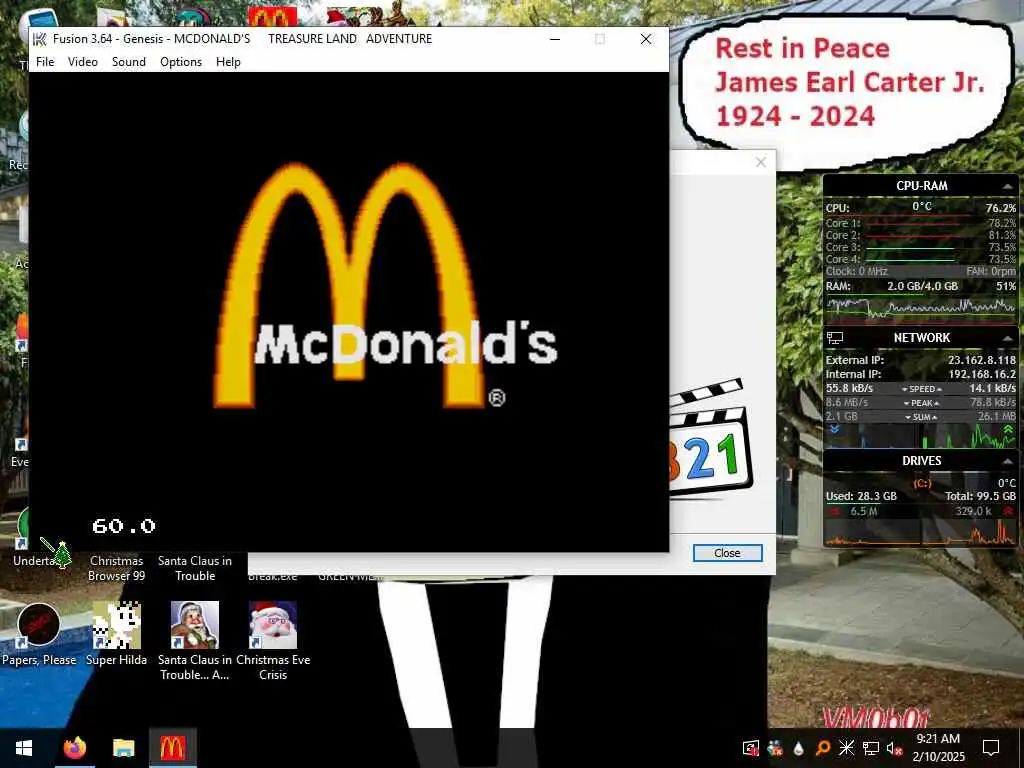Screen dimensions: 1024x768
Task: Click the RAM usage graph in CPU-RAM widget
Action: tap(921, 309)
